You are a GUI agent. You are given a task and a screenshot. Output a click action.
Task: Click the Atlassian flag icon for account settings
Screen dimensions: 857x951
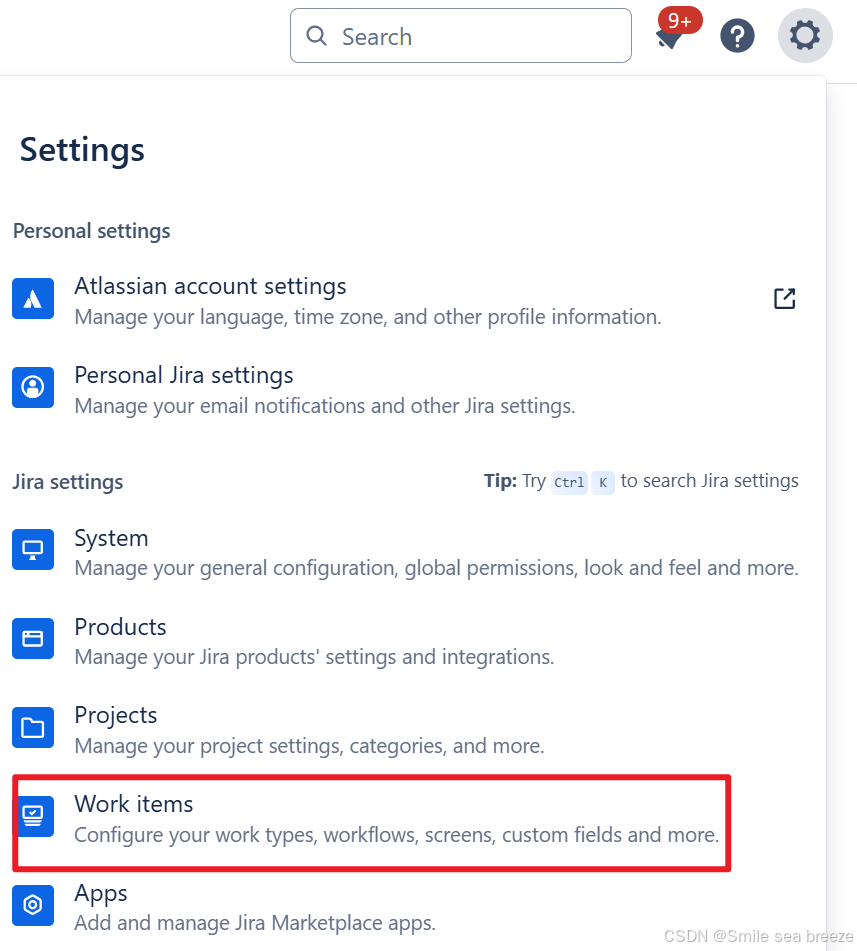coord(33,298)
